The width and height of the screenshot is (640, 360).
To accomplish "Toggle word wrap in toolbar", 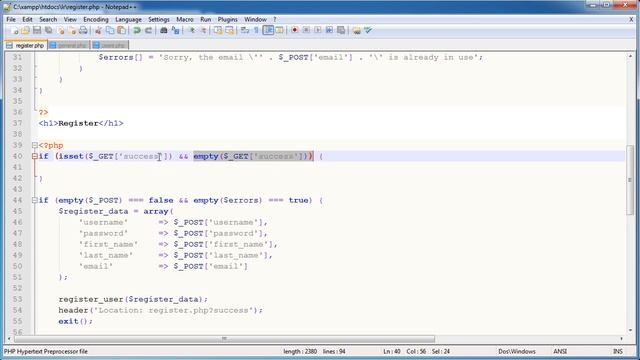I will pyautogui.click(x=245, y=31).
